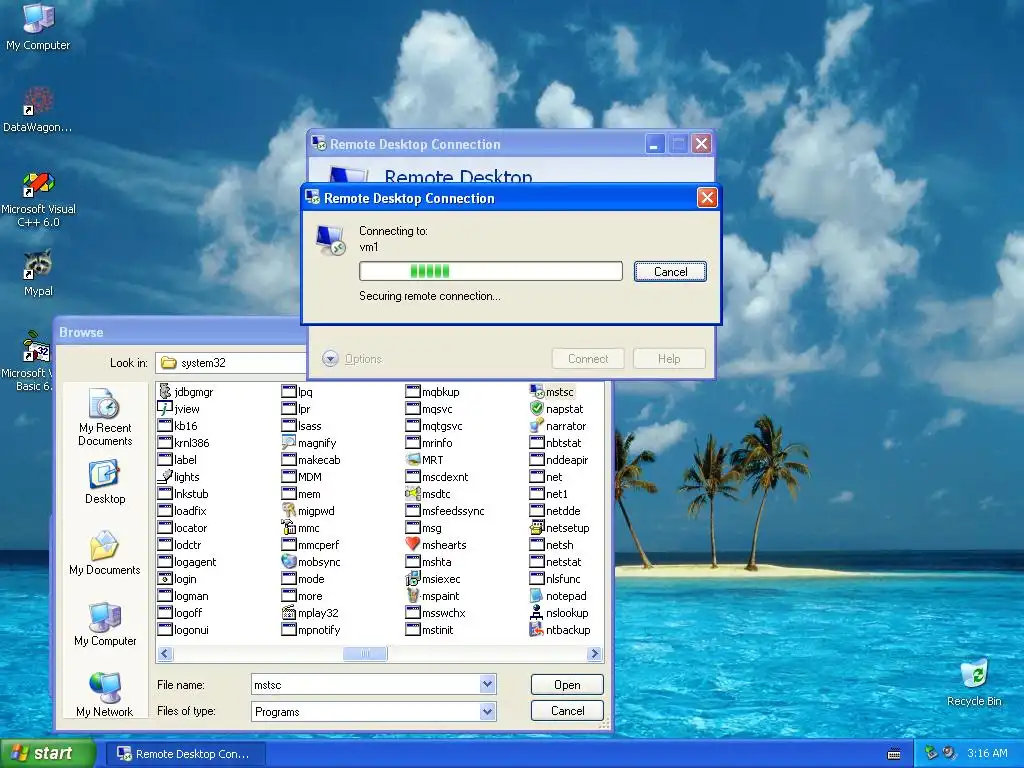Go to Desktop in places bar
This screenshot has width=1024, height=768.
pyautogui.click(x=104, y=482)
